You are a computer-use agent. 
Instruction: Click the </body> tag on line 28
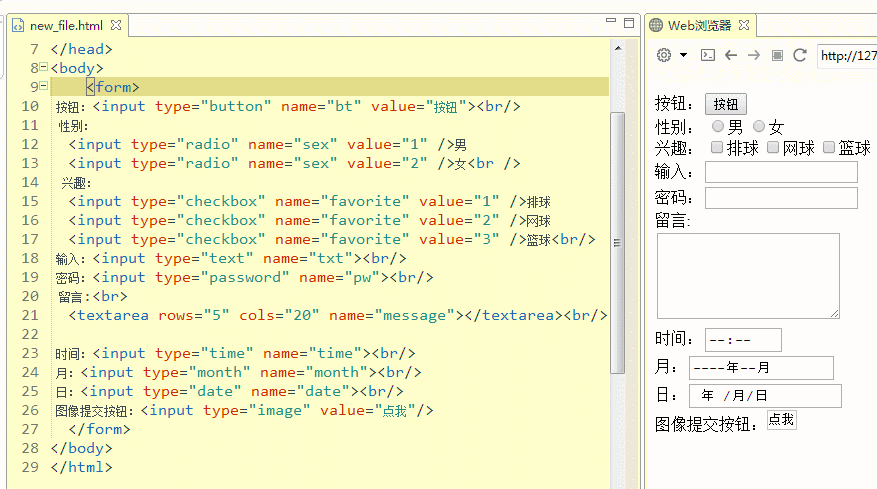(81, 449)
